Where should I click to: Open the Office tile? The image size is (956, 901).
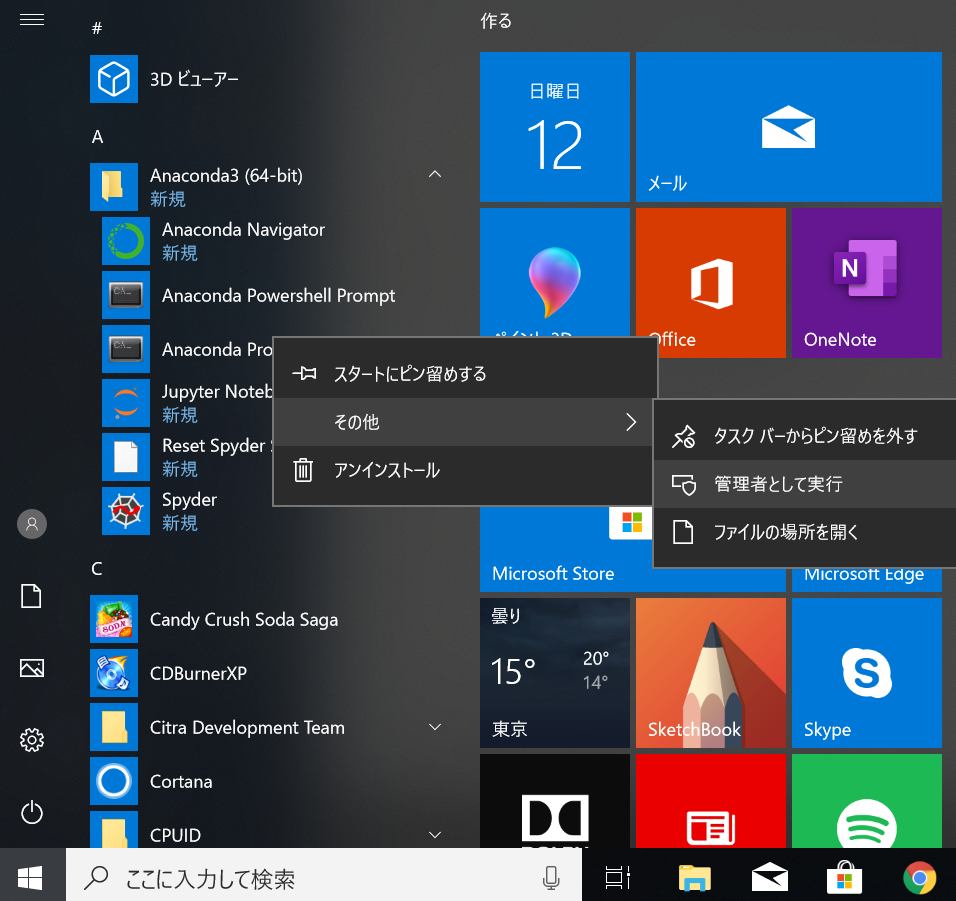pos(710,283)
